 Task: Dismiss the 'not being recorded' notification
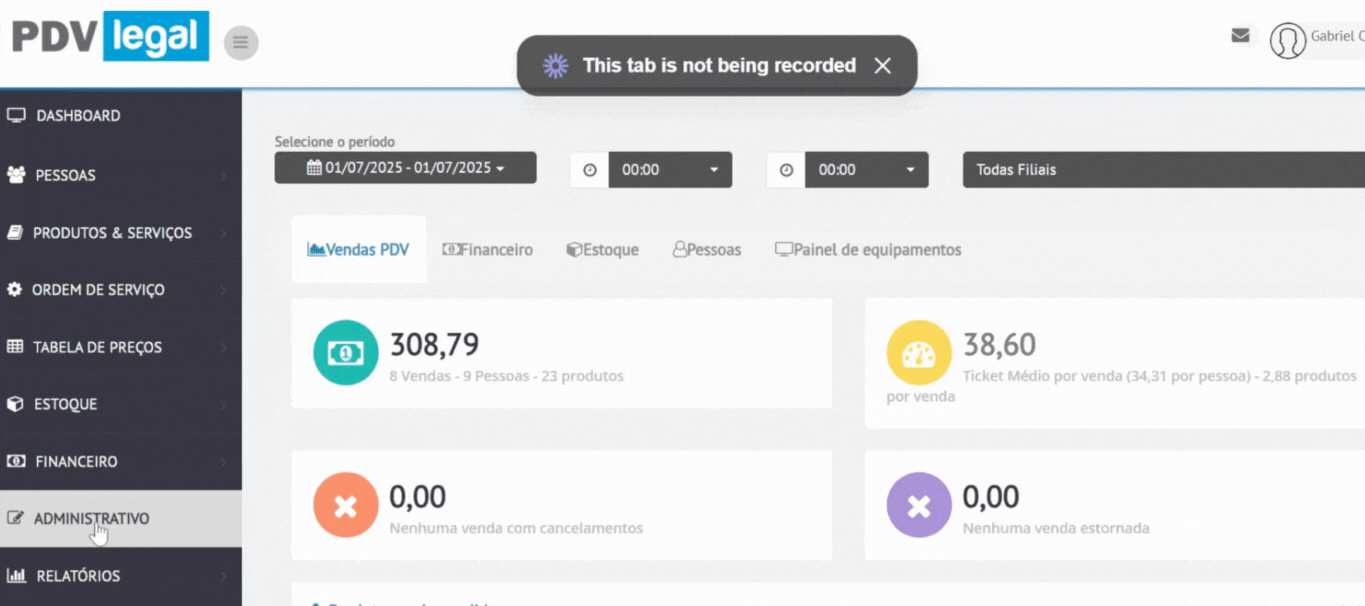pos(882,66)
